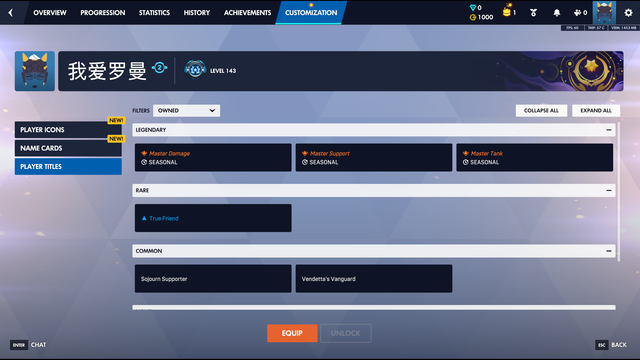
Task: Select the Master Support title
Action: (374, 158)
